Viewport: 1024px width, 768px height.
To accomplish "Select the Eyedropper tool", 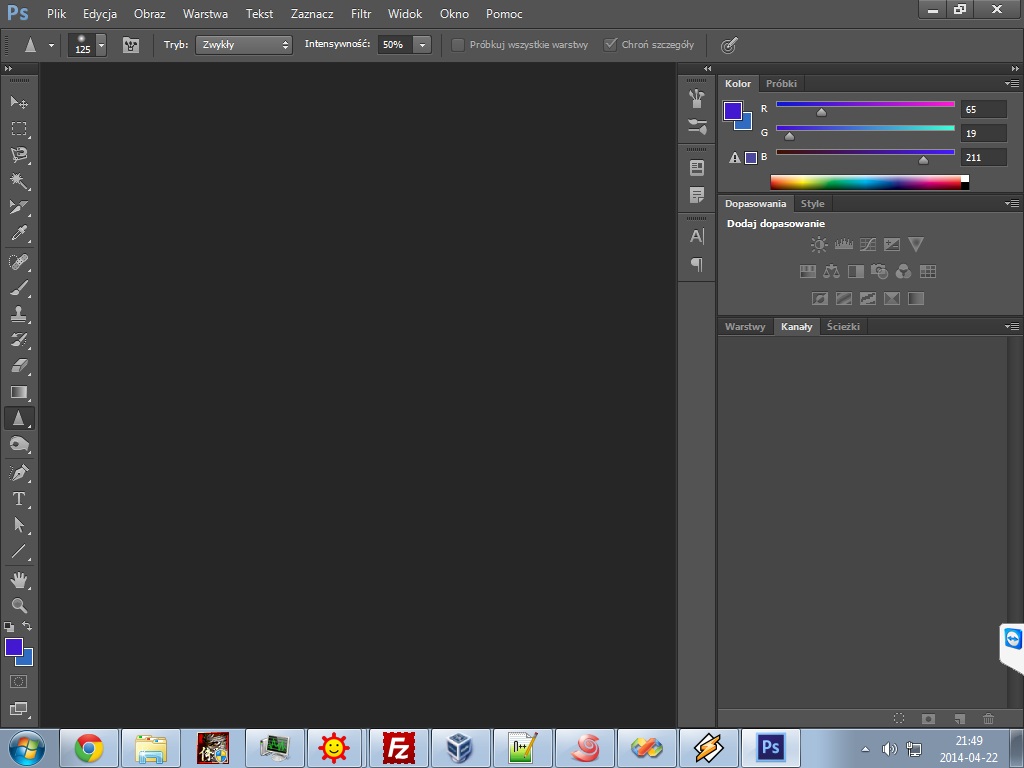I will 19,233.
